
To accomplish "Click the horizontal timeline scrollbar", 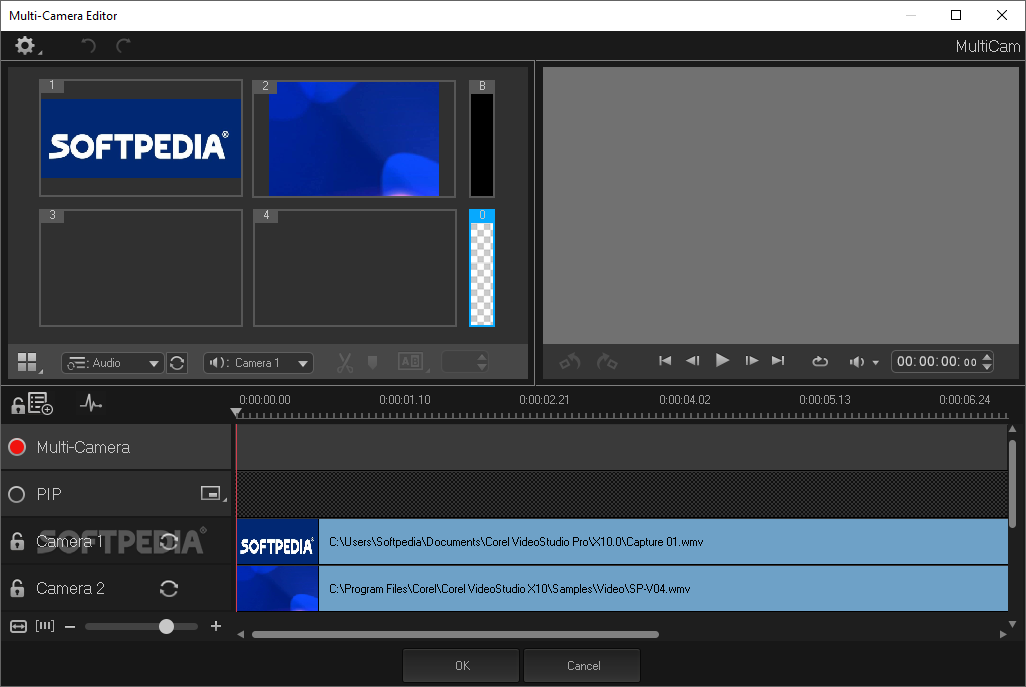I will pyautogui.click(x=455, y=634).
